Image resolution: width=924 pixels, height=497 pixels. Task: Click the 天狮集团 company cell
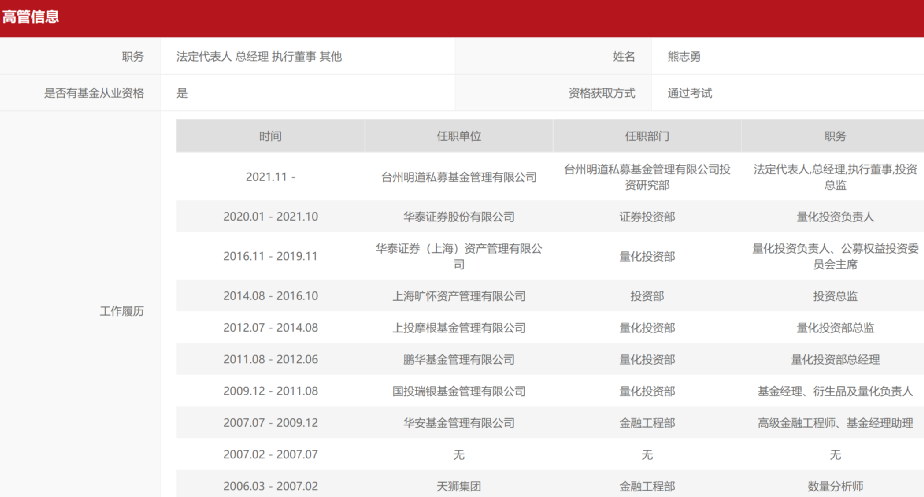click(x=459, y=486)
